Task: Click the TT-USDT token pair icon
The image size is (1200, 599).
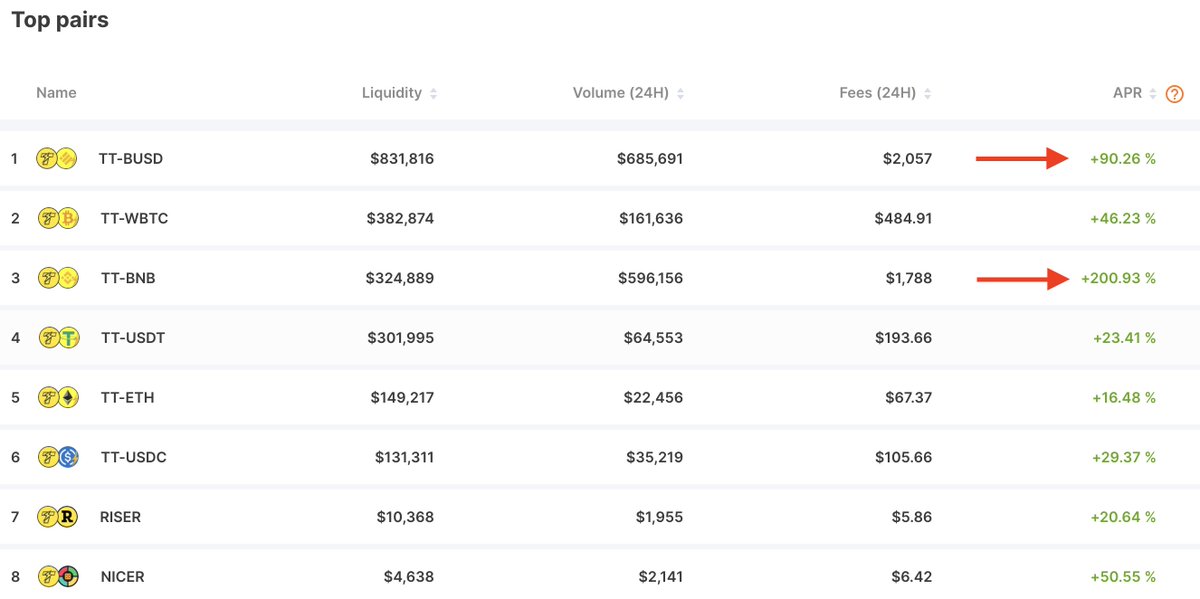Action: tap(59, 338)
